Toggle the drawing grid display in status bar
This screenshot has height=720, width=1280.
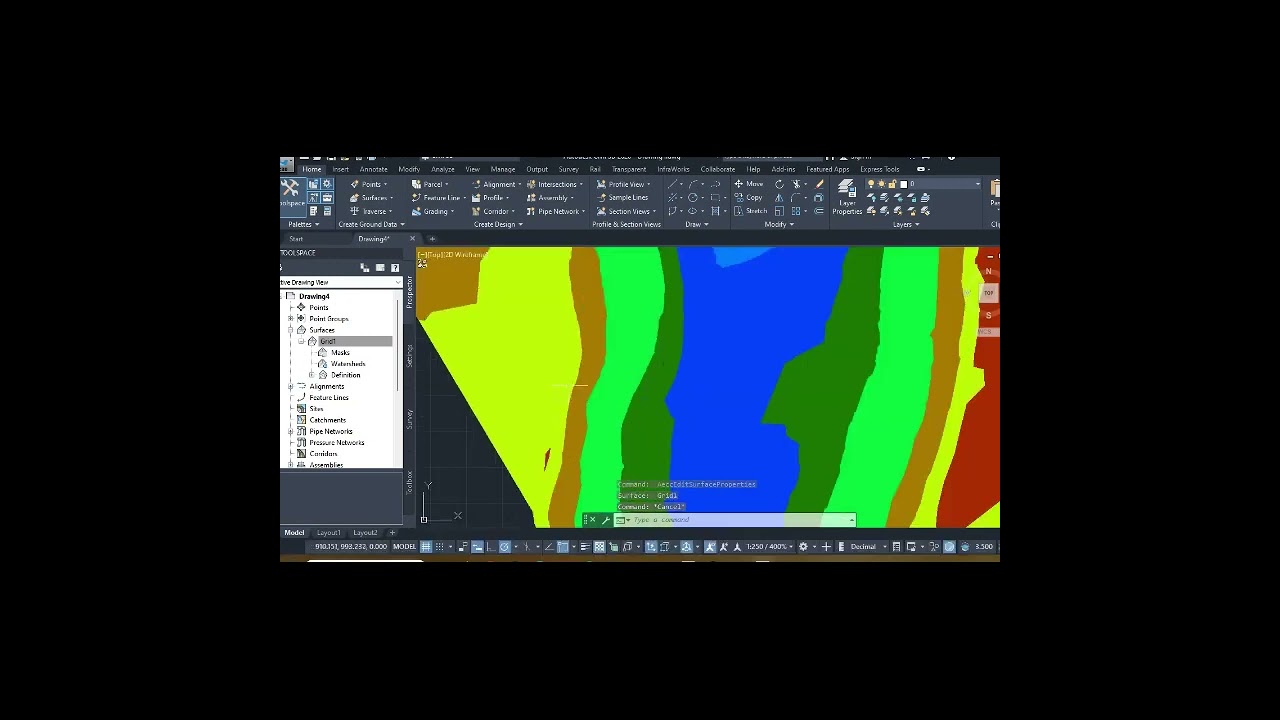pos(426,547)
